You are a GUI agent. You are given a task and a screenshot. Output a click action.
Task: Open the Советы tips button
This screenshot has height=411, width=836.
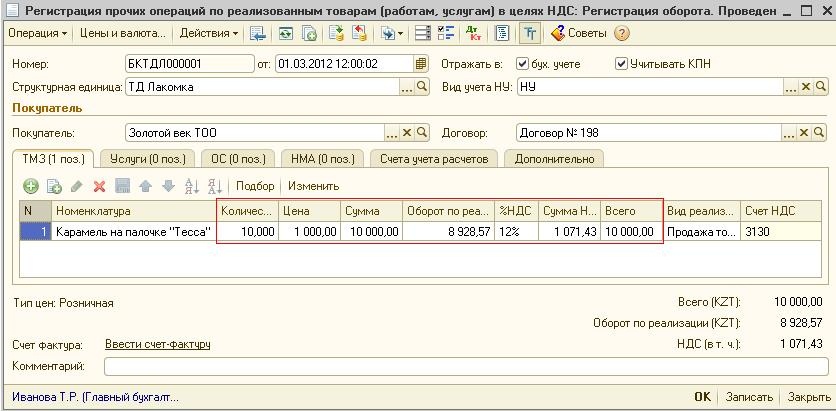coord(578,33)
